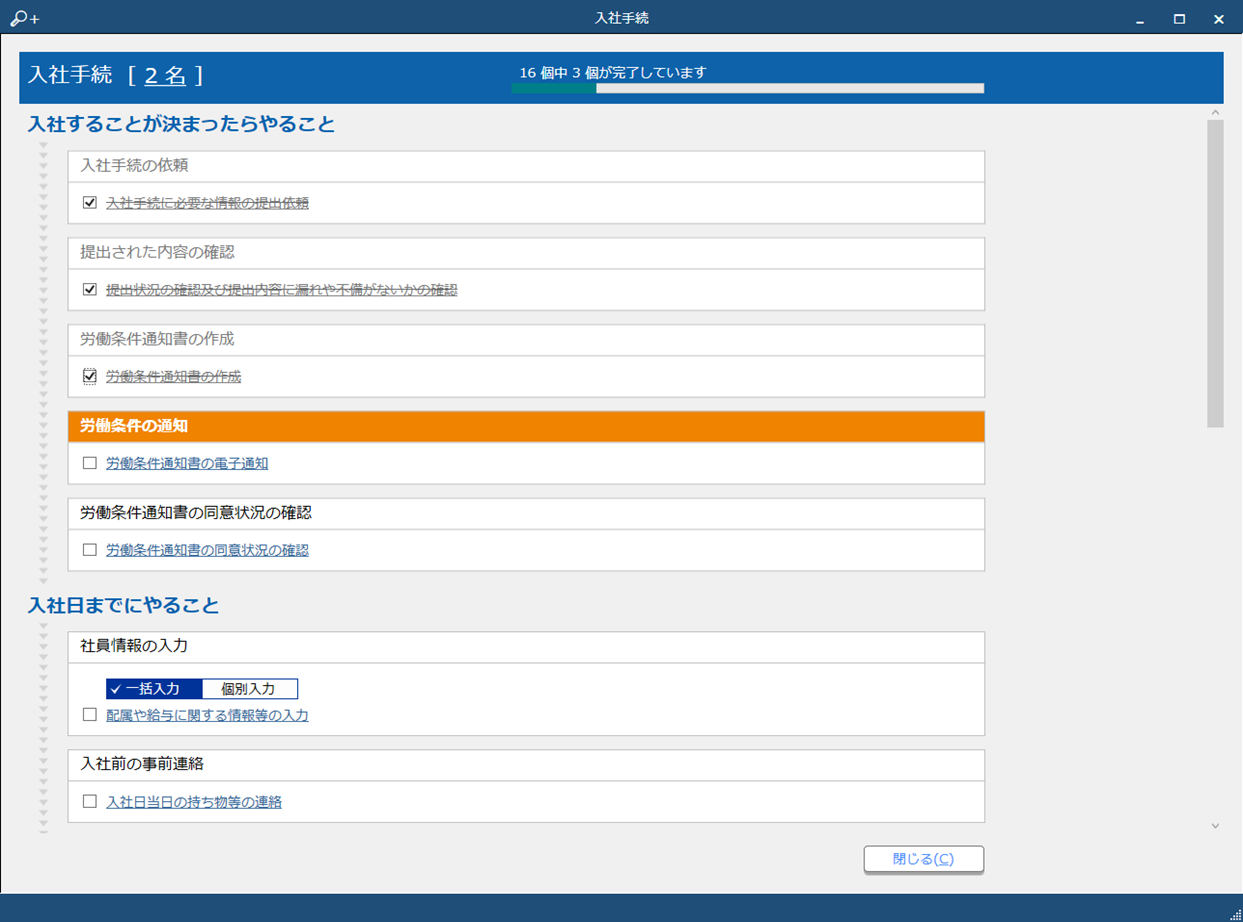1243x922 pixels.
Task: Open 入社日当日の持ち物等の連絡 link
Action: 194,802
